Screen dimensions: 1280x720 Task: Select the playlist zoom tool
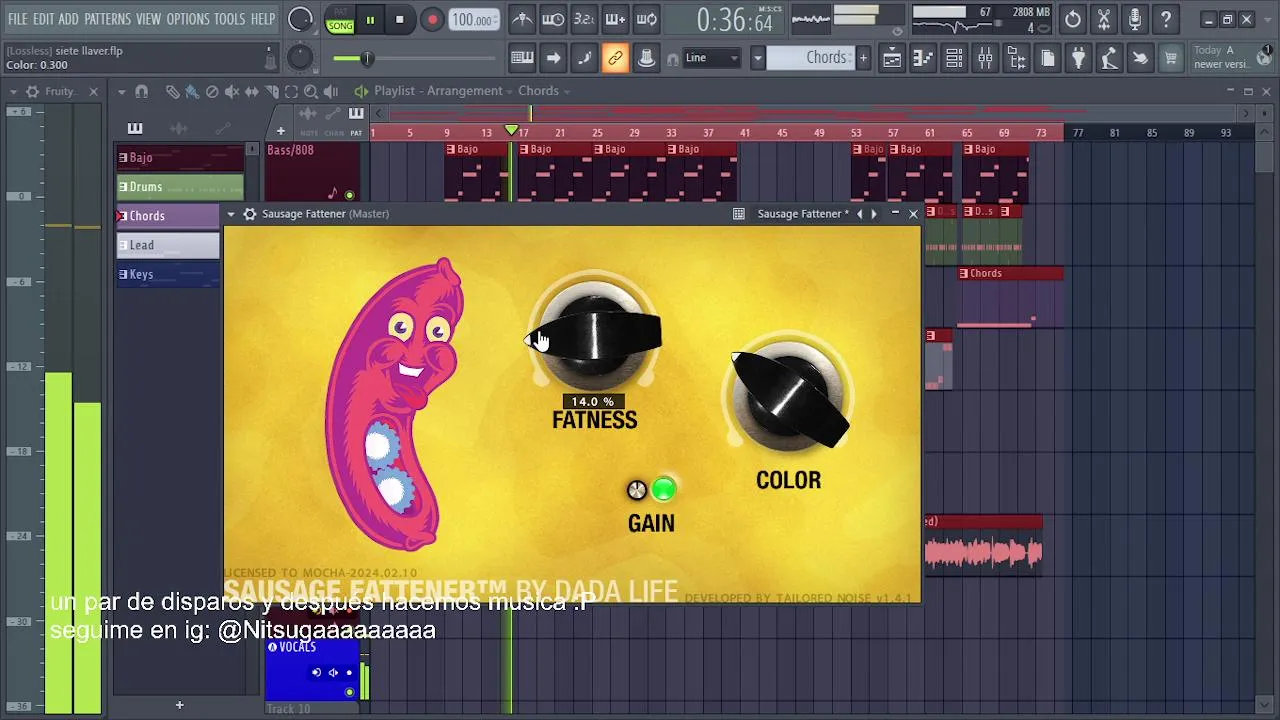click(x=311, y=91)
